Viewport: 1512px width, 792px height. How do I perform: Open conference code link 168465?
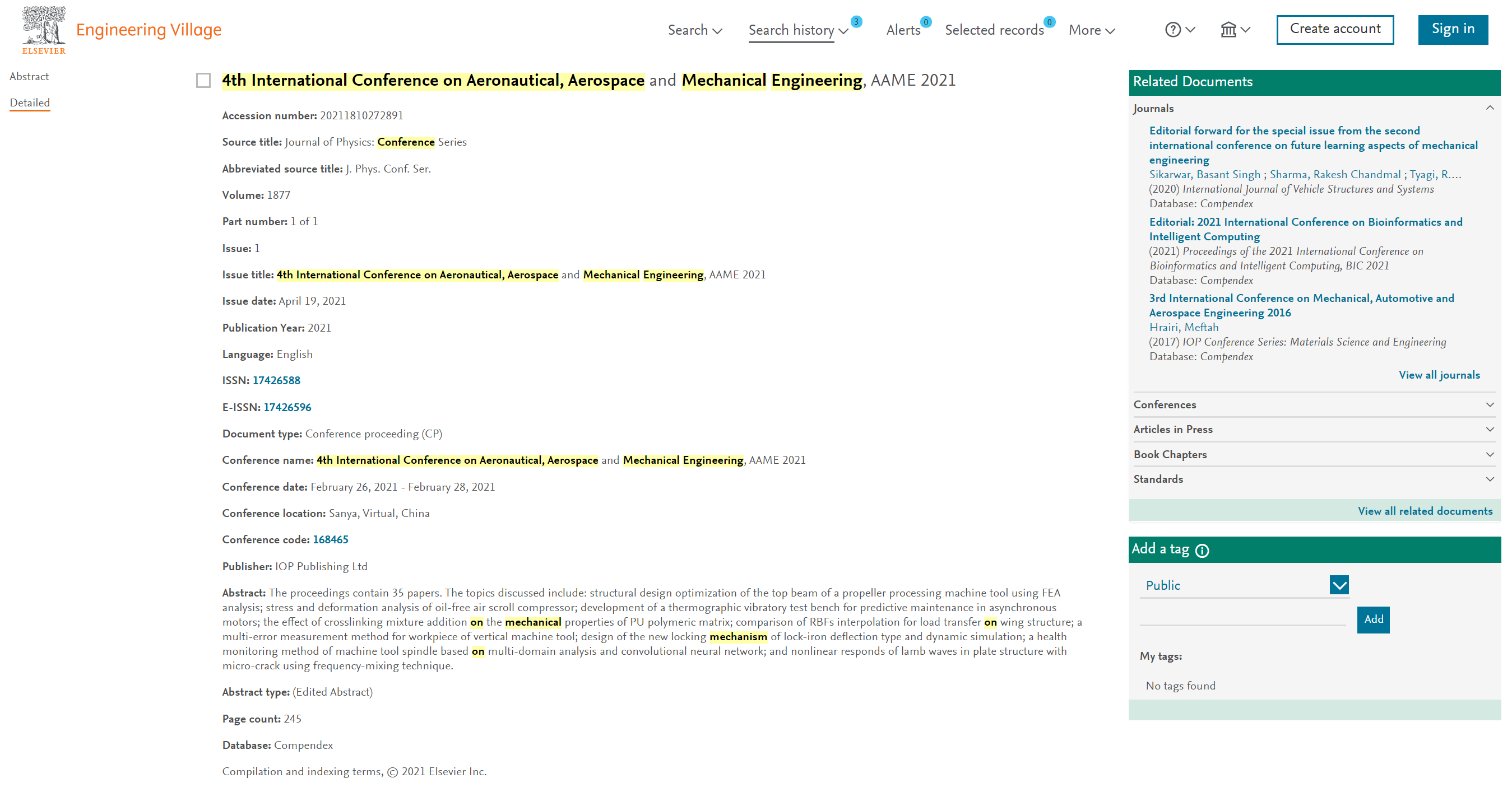click(330, 539)
